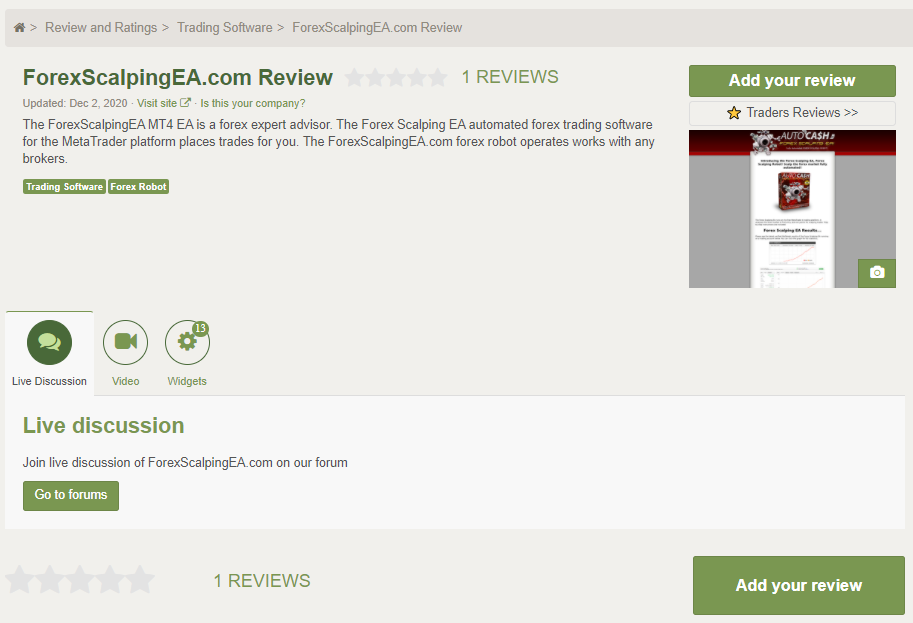Click the camera icon on the site screenshot
913x623 pixels.
[877, 273]
